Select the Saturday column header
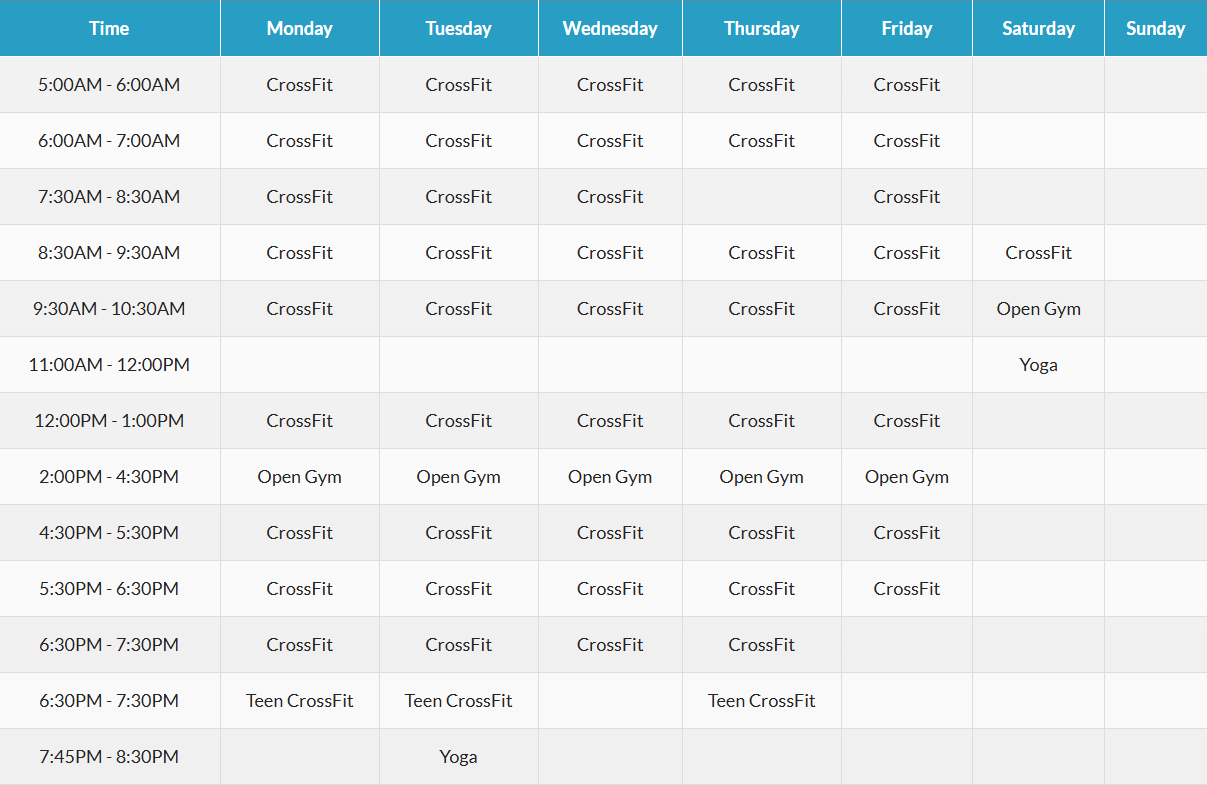1207x785 pixels. [1038, 28]
